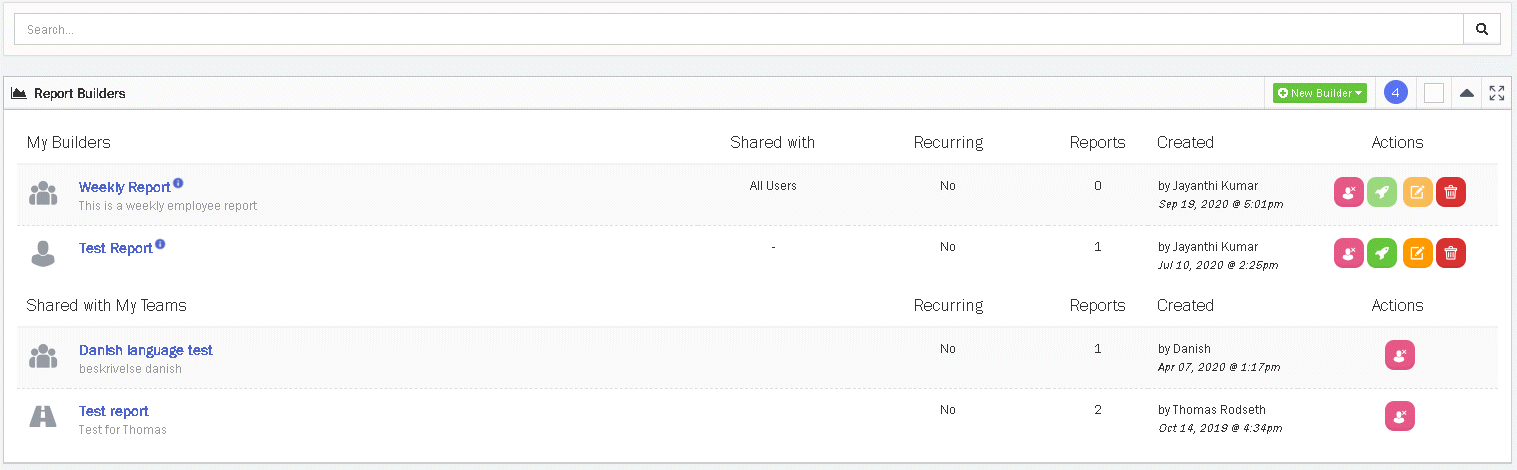Delete the Weekly Report builder
The image size is (1517, 470).
point(1450,192)
